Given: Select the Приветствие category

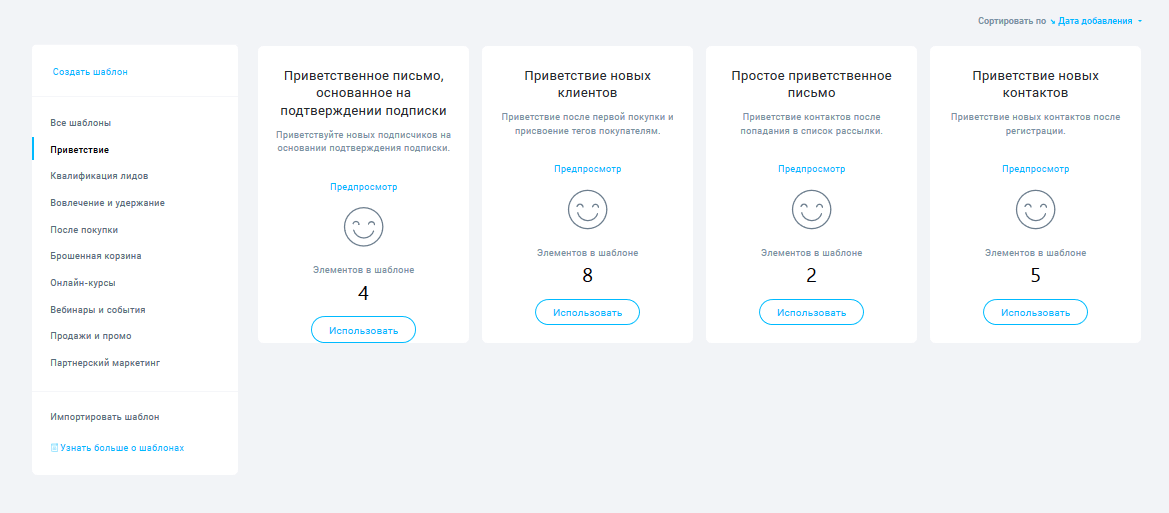Looking at the screenshot, I should [80, 149].
